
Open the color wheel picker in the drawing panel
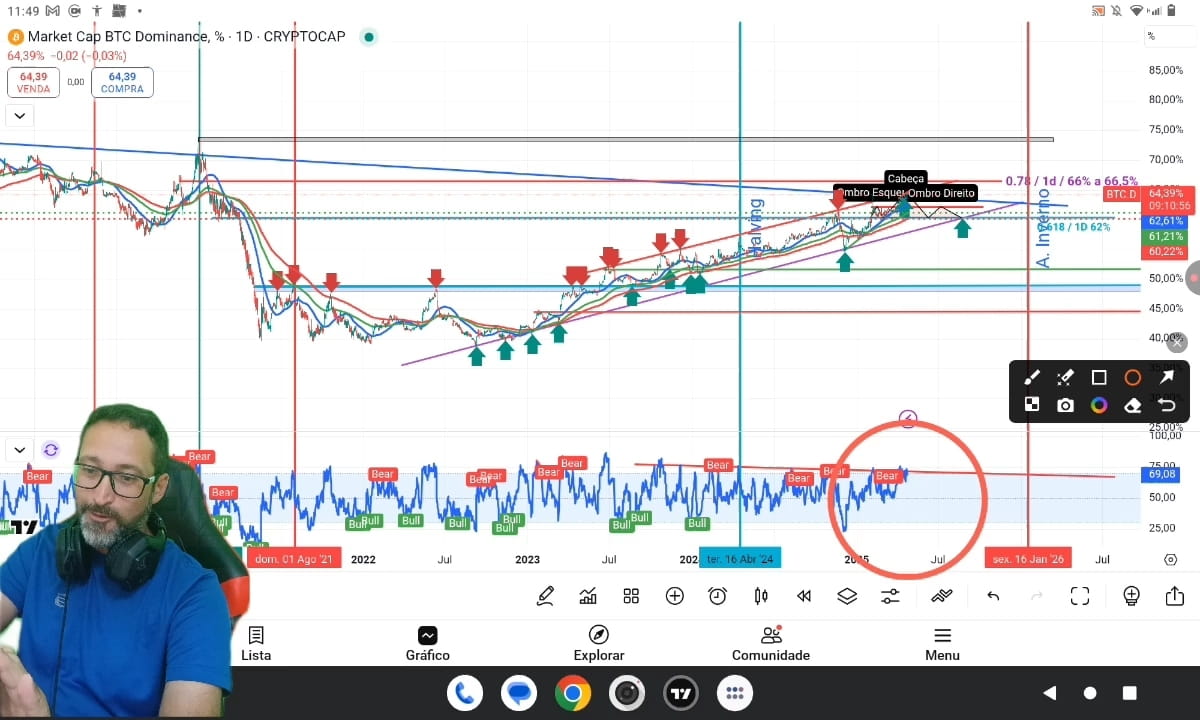1099,405
